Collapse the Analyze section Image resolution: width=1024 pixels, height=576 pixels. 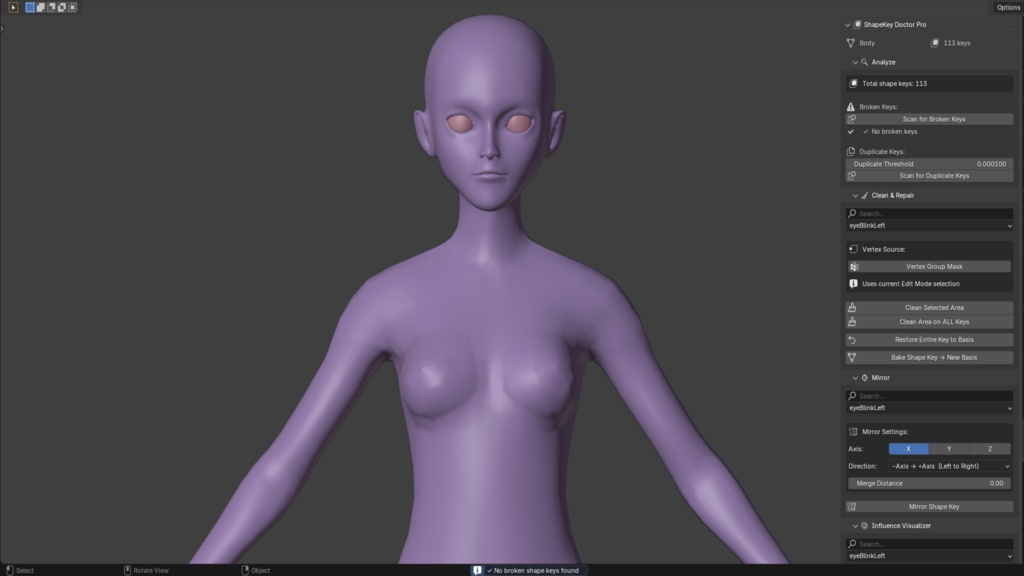tap(855, 62)
